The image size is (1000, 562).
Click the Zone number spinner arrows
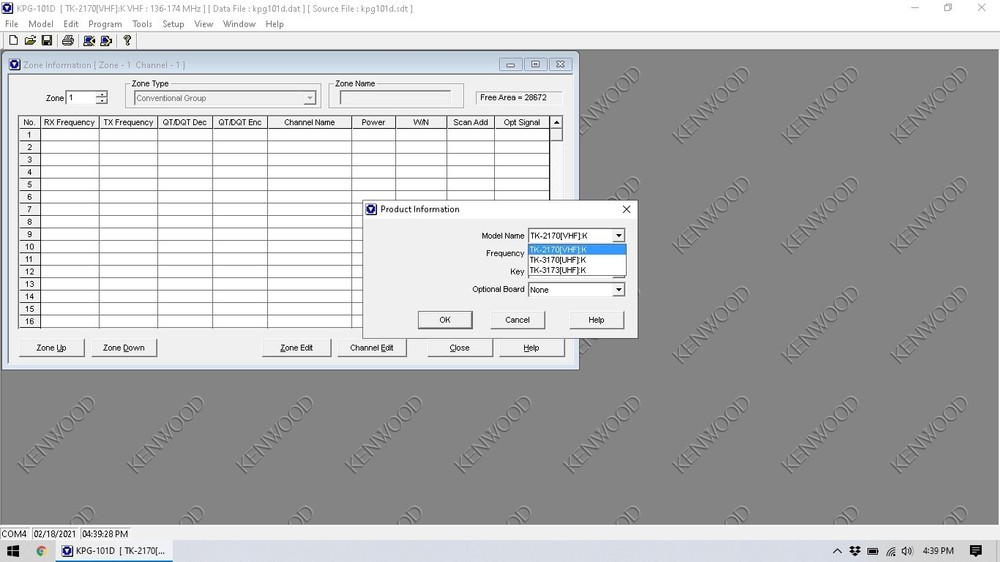pos(102,98)
